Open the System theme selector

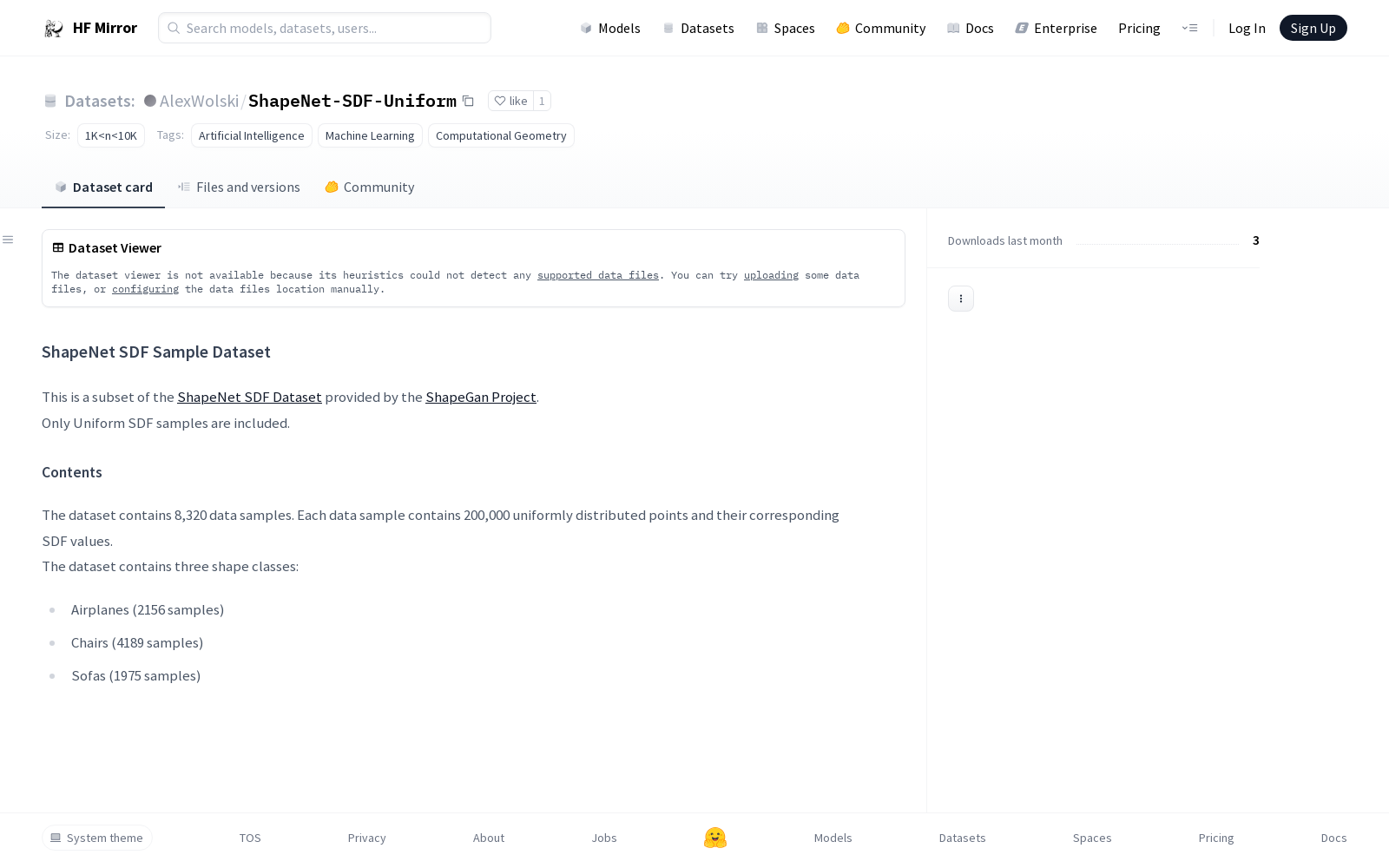[97, 838]
